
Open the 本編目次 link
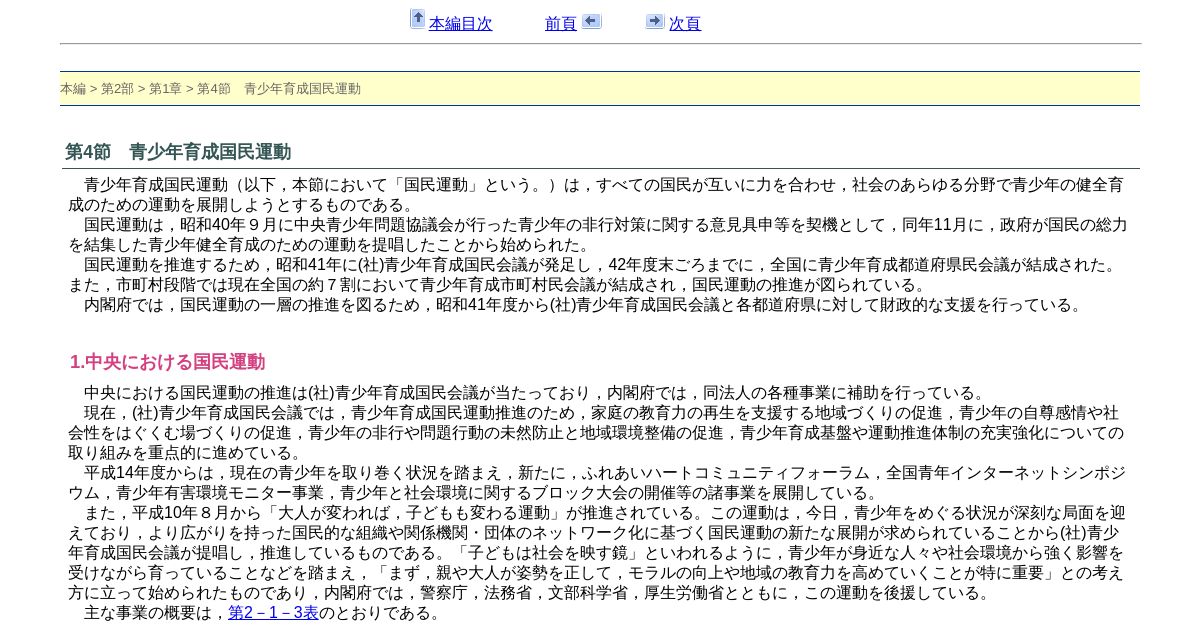(x=460, y=24)
